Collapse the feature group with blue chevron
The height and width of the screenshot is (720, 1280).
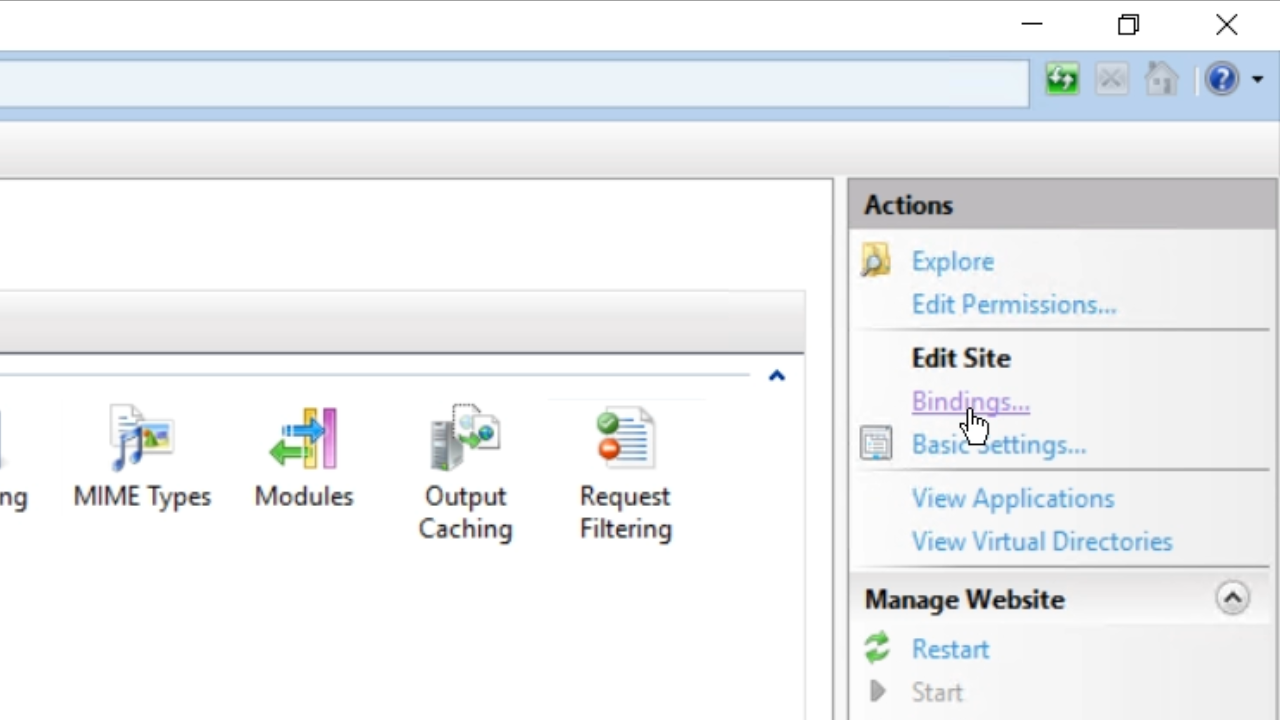pyautogui.click(x=776, y=376)
